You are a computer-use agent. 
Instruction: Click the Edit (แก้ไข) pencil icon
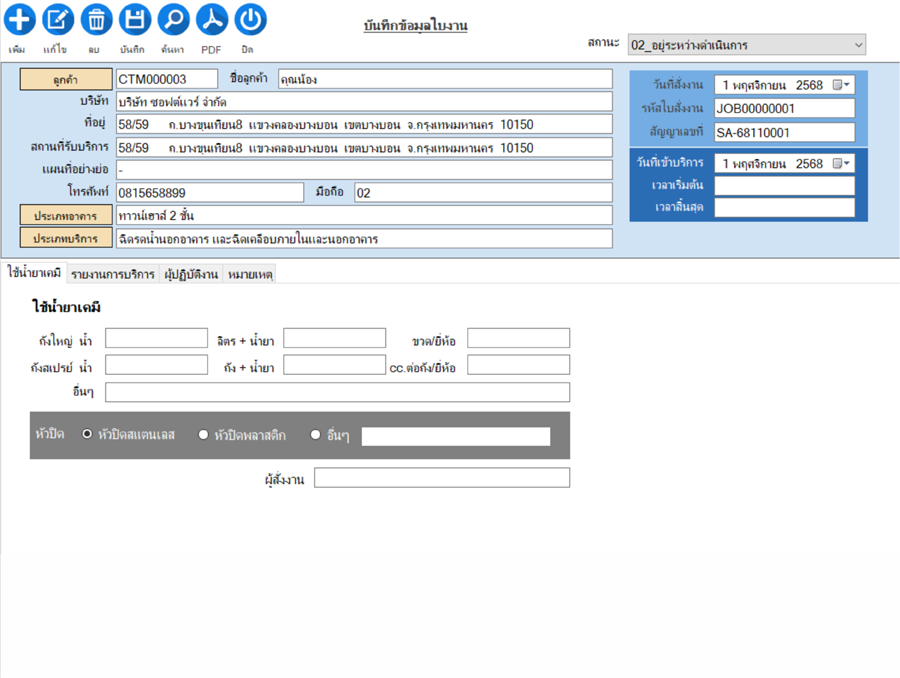click(x=58, y=19)
